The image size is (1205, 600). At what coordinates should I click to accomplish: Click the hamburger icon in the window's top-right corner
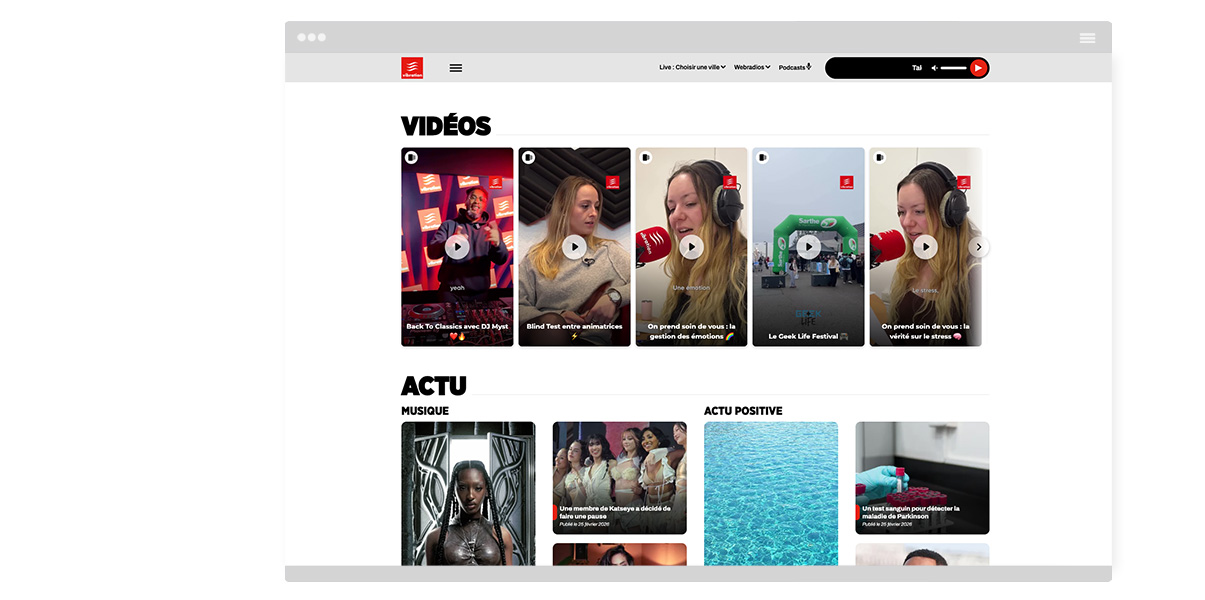click(1087, 38)
